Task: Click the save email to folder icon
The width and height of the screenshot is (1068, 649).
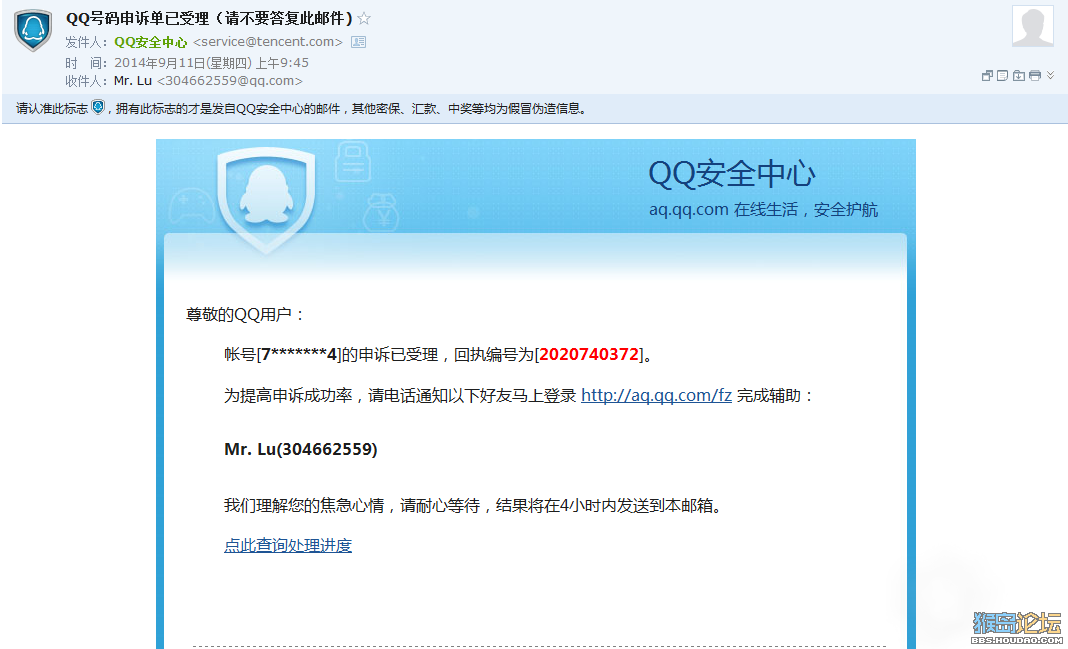Action: pos(1019,76)
